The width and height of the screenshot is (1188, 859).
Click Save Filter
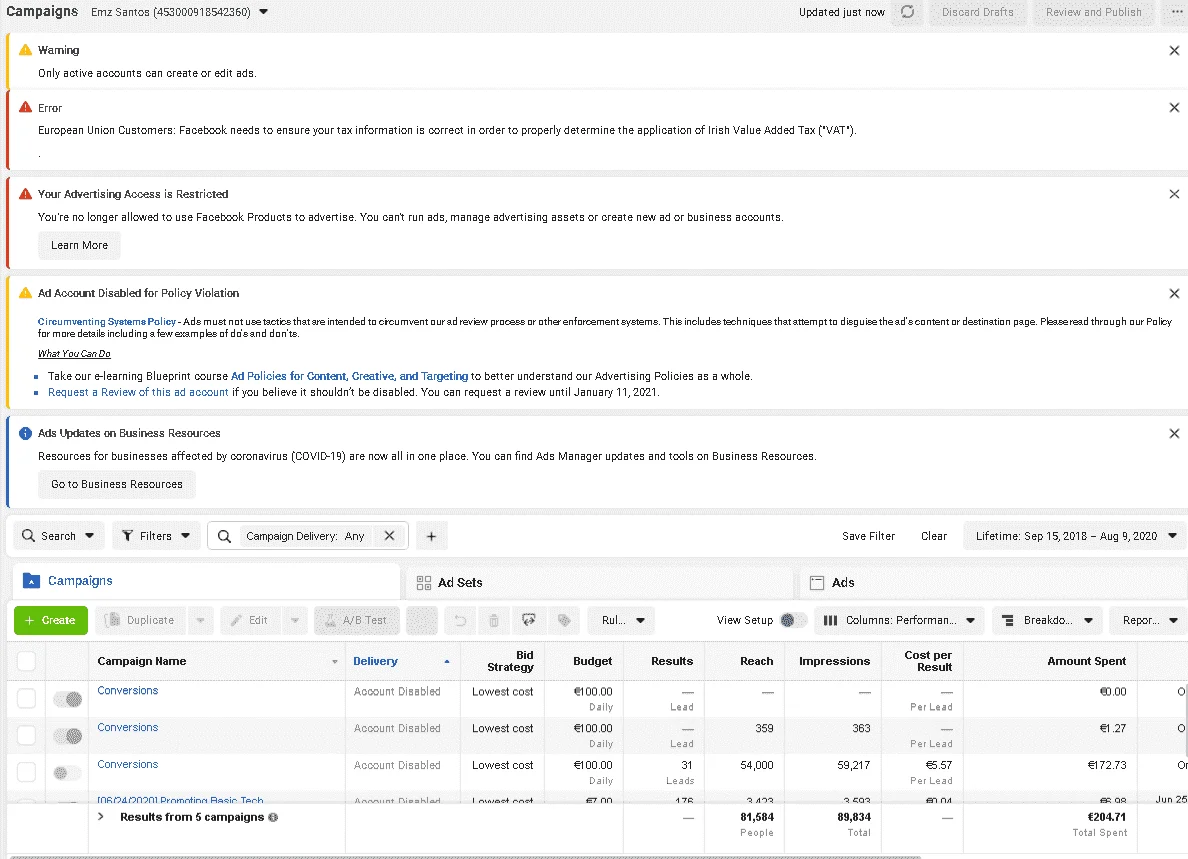pyautogui.click(x=868, y=536)
